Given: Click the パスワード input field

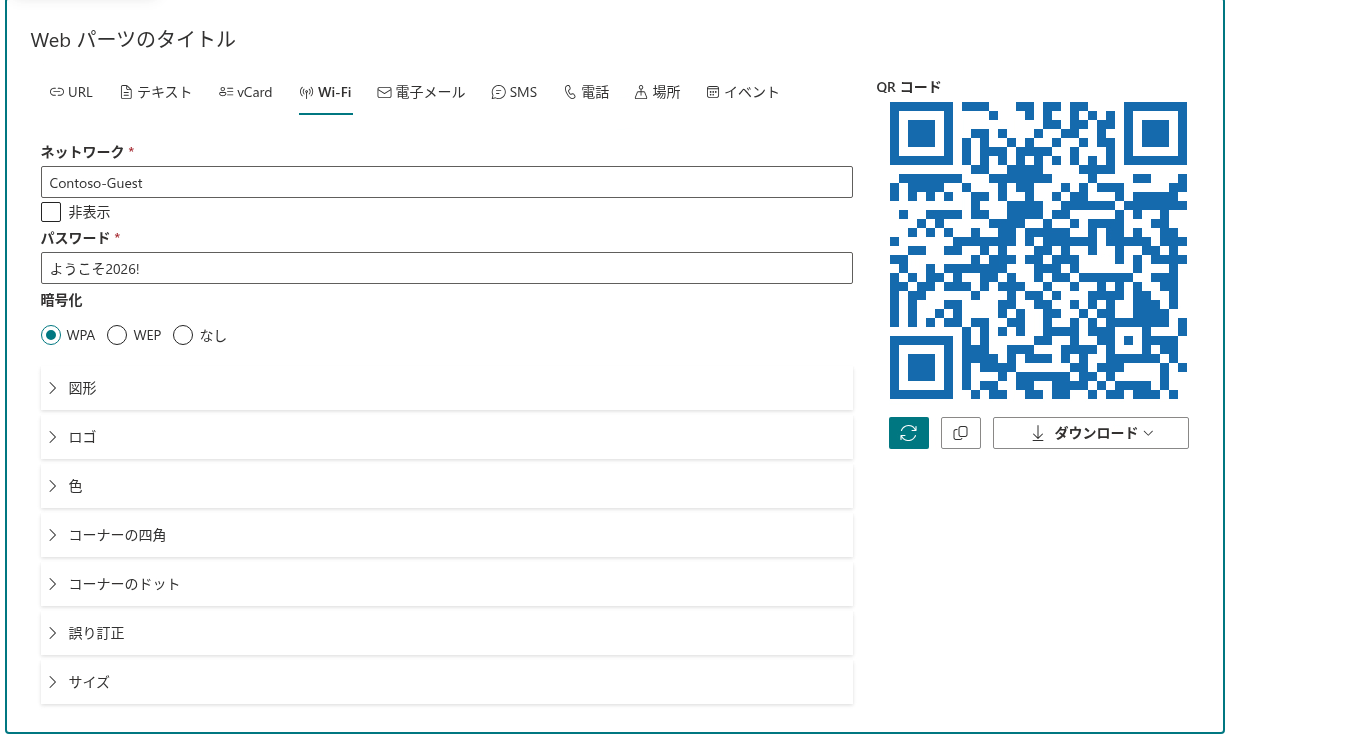Looking at the screenshot, I should (447, 268).
